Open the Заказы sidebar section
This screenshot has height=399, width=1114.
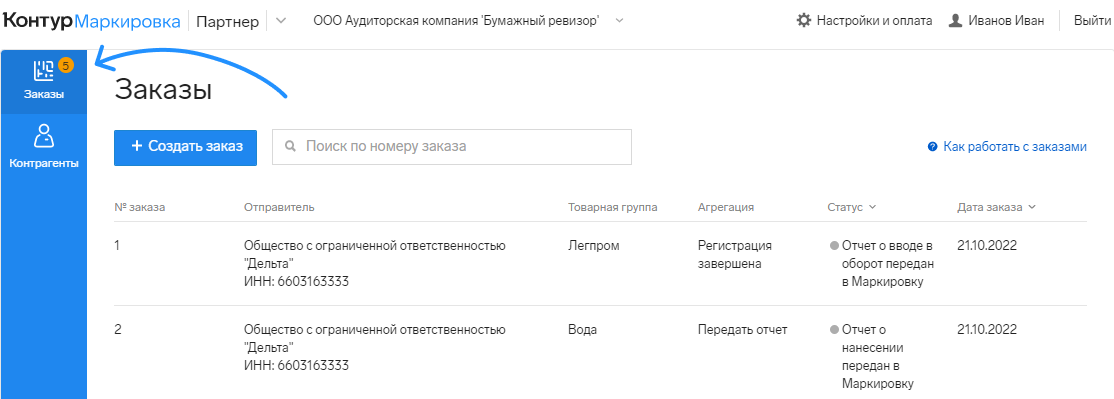point(43,82)
